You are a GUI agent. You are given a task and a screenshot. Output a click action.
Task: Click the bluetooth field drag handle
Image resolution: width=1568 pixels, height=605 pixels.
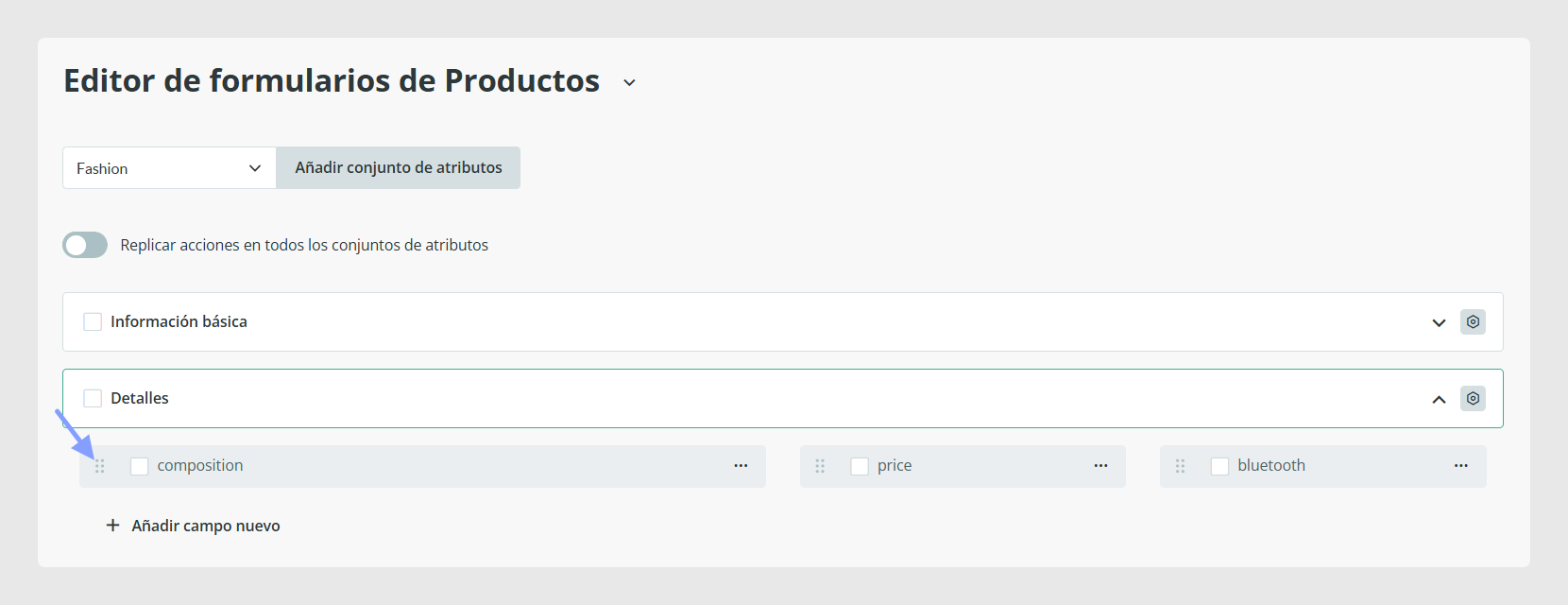[x=1180, y=466]
